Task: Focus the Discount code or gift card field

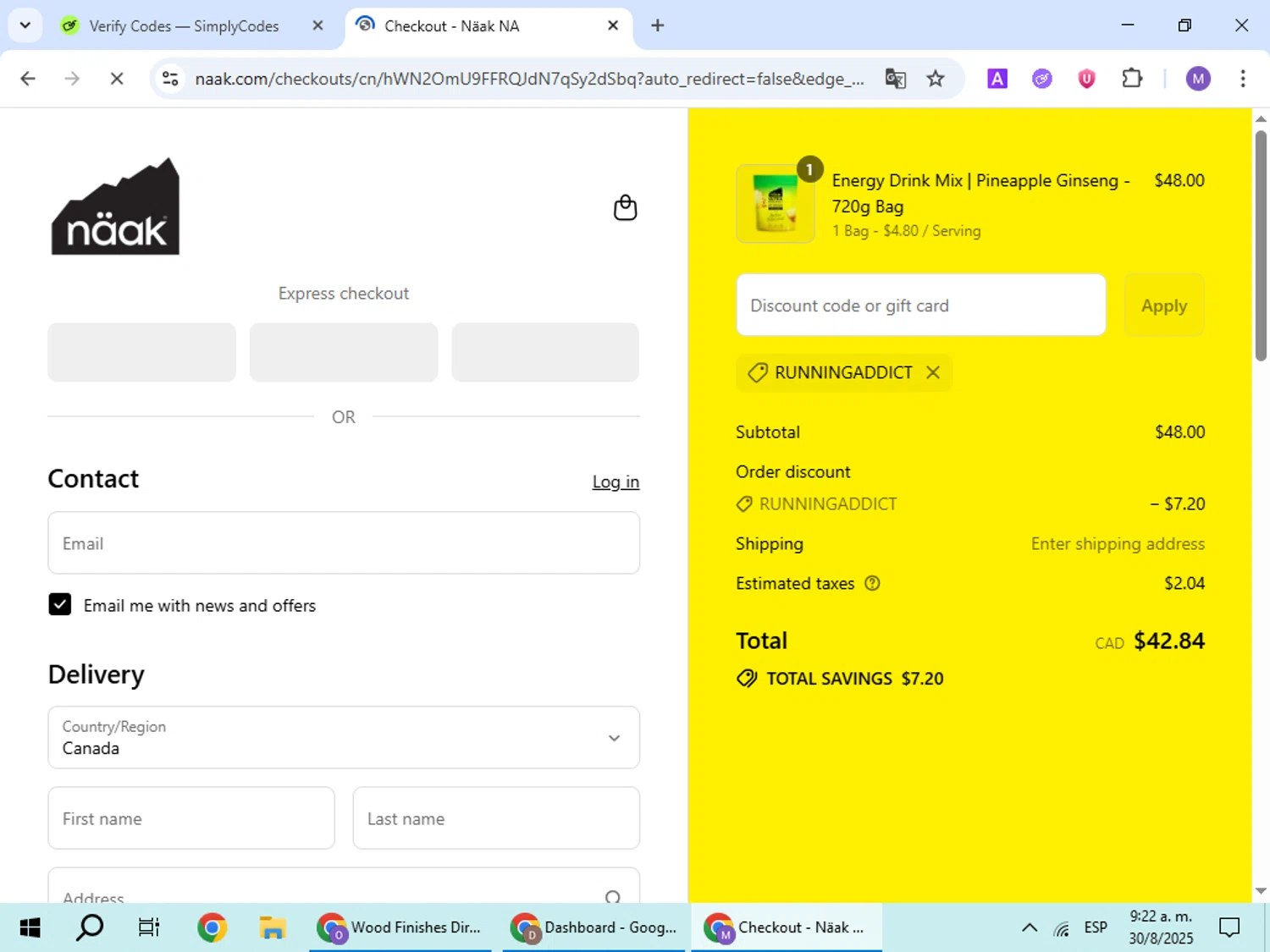Action: point(921,305)
